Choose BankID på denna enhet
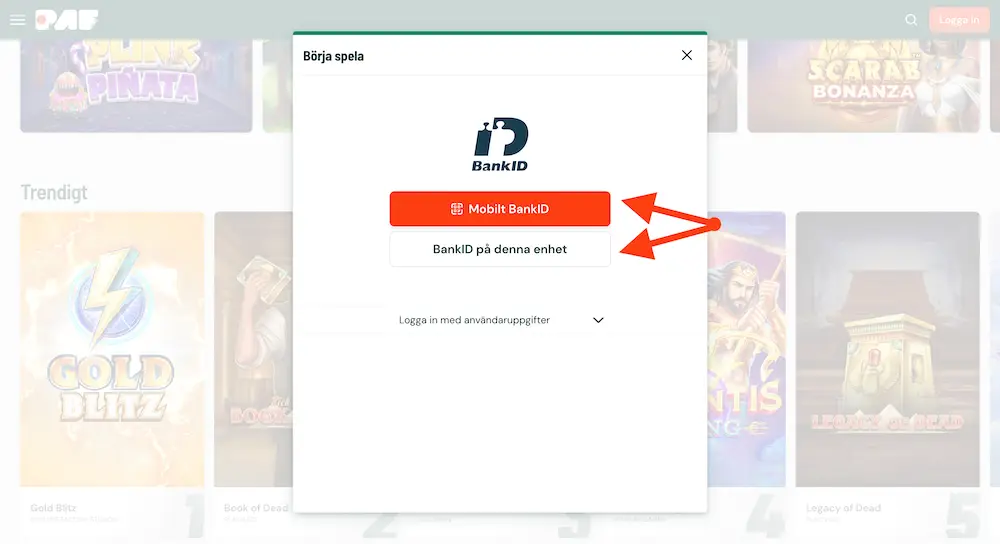The width and height of the screenshot is (1000, 544). click(x=500, y=249)
